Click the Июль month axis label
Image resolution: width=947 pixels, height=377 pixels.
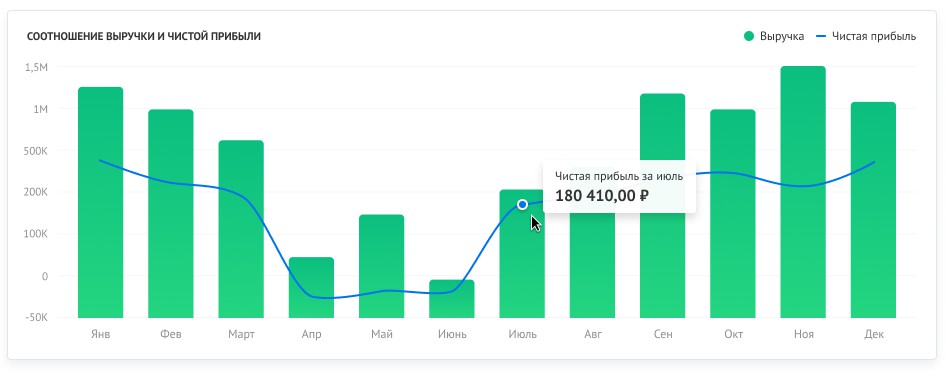pos(522,334)
